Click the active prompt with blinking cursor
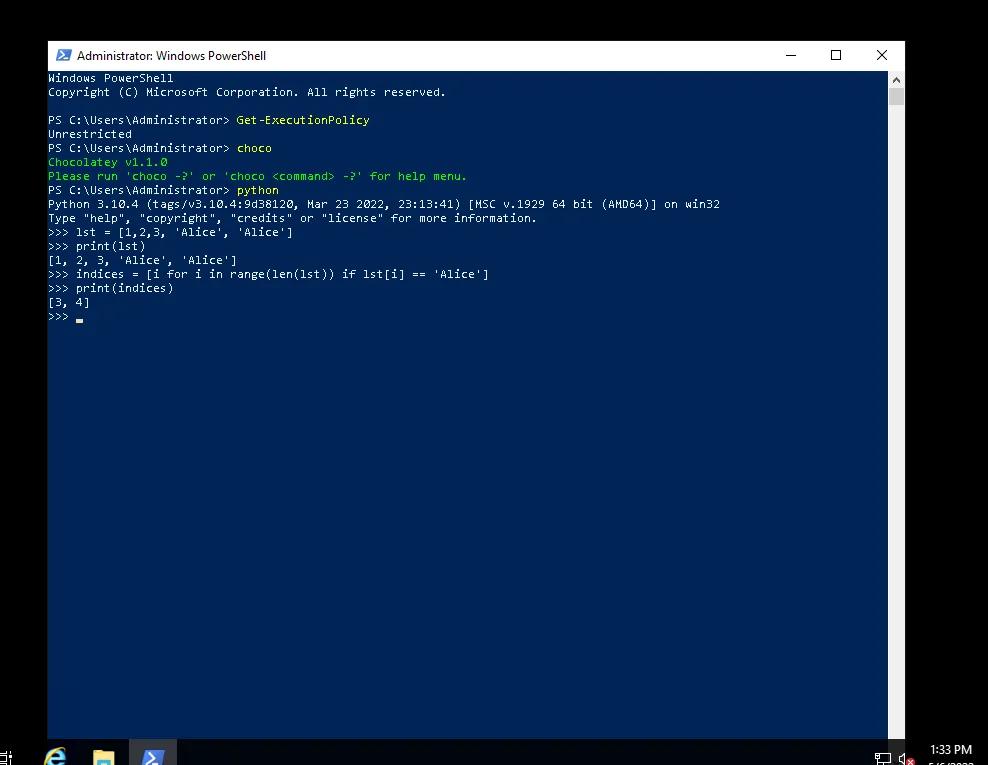 tap(66, 316)
